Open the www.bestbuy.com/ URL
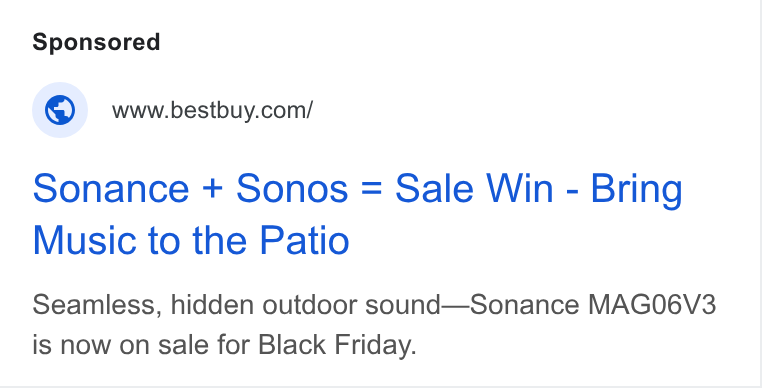This screenshot has width=762, height=388. tap(212, 110)
